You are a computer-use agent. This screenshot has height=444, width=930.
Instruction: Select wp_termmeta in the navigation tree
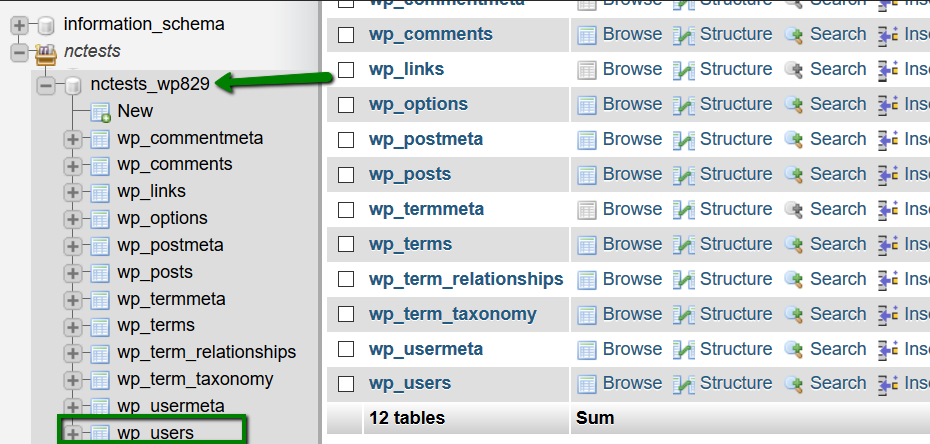[x=171, y=299]
